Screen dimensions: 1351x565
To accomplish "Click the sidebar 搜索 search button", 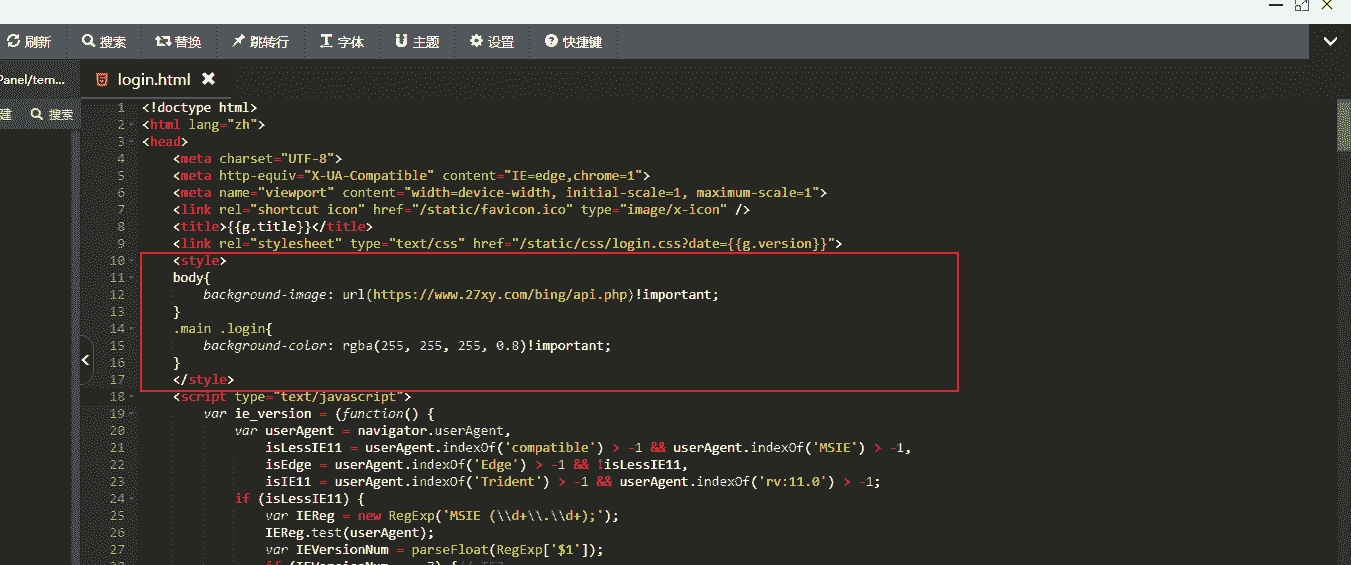I will [52, 114].
